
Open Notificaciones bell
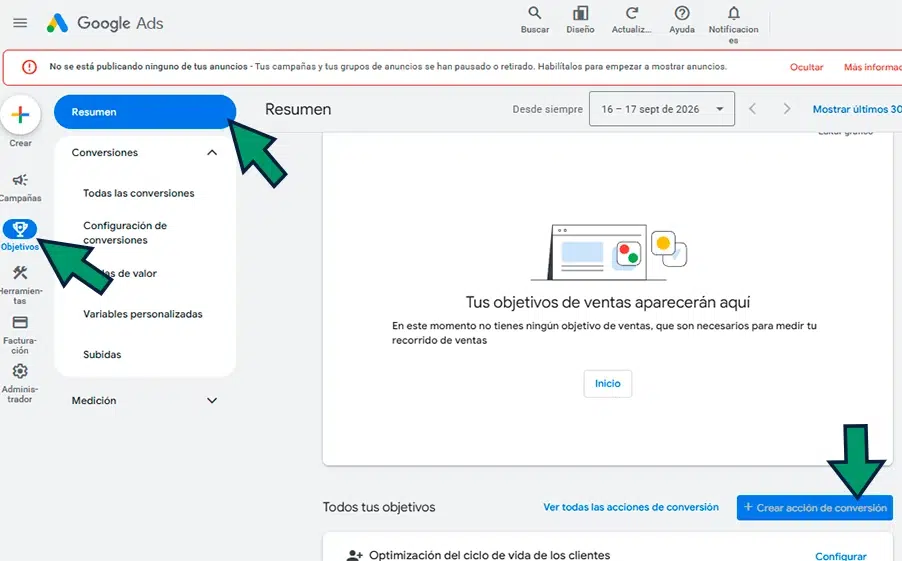pos(733,24)
